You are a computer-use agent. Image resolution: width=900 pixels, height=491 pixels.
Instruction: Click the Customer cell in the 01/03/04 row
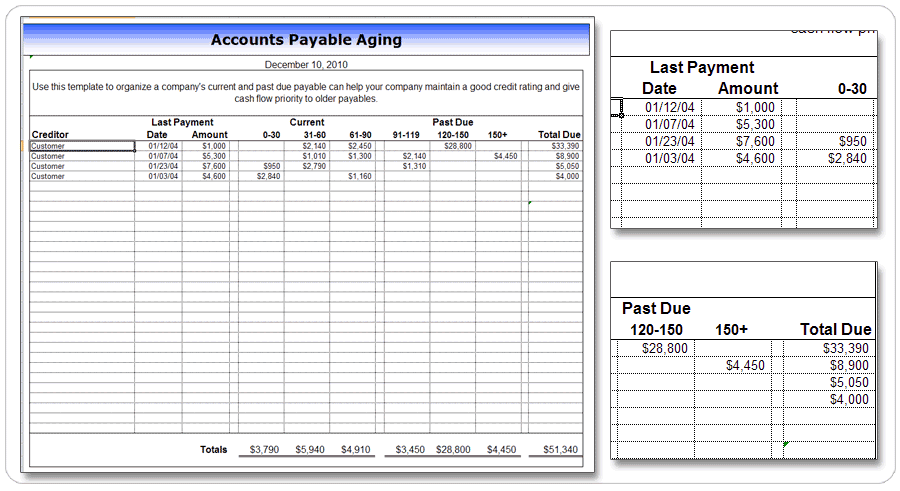82,176
